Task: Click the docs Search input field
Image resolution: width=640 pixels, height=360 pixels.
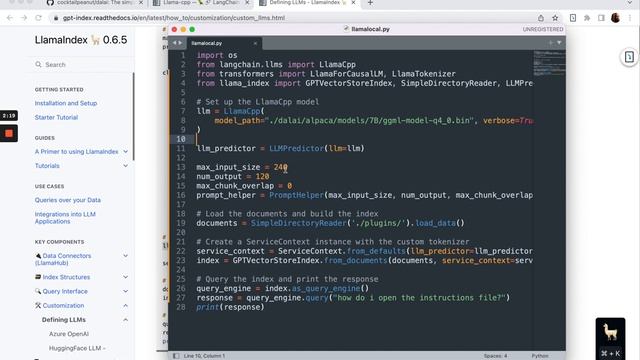Action: (82, 64)
